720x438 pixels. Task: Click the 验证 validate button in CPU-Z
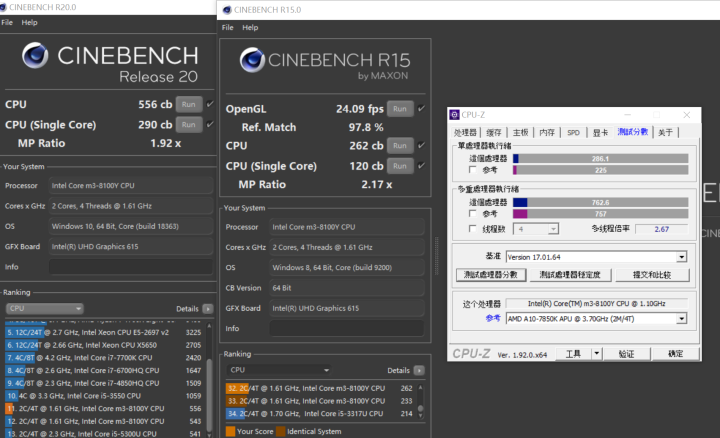pyautogui.click(x=626, y=354)
